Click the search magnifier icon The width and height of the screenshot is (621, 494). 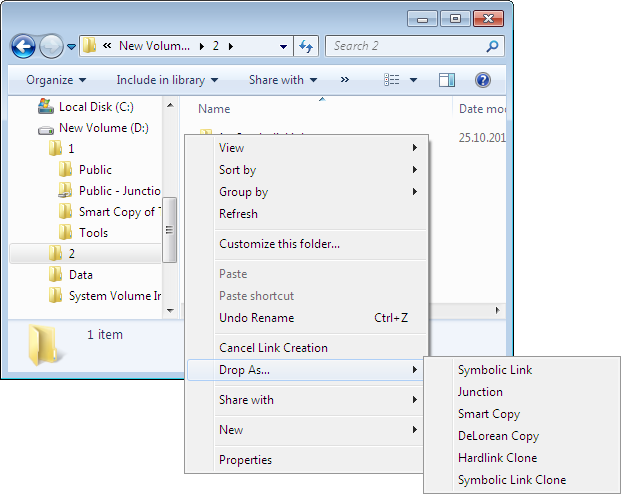pyautogui.click(x=492, y=46)
